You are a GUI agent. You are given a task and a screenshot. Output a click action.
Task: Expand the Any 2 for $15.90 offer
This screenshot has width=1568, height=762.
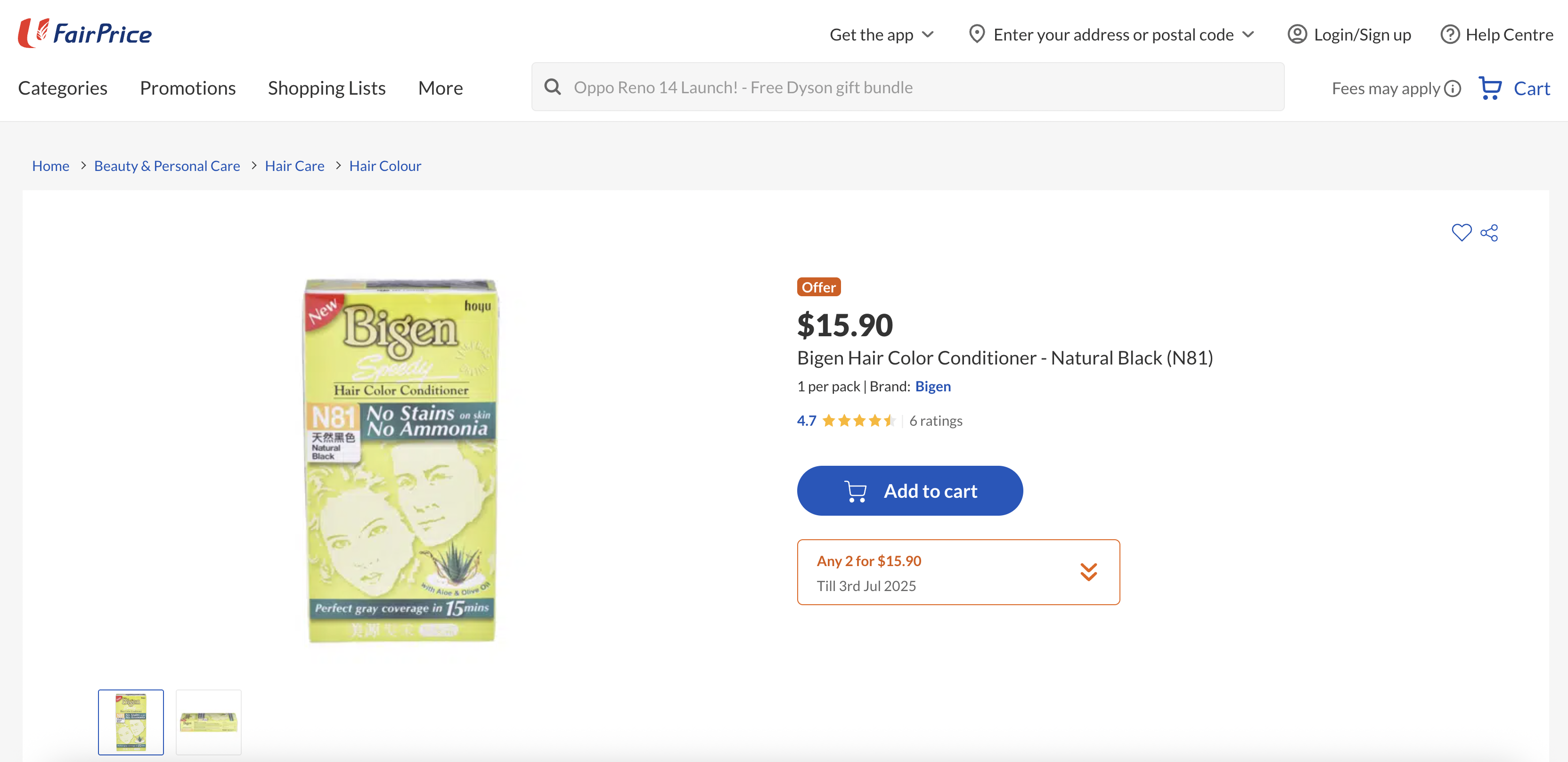(1088, 572)
